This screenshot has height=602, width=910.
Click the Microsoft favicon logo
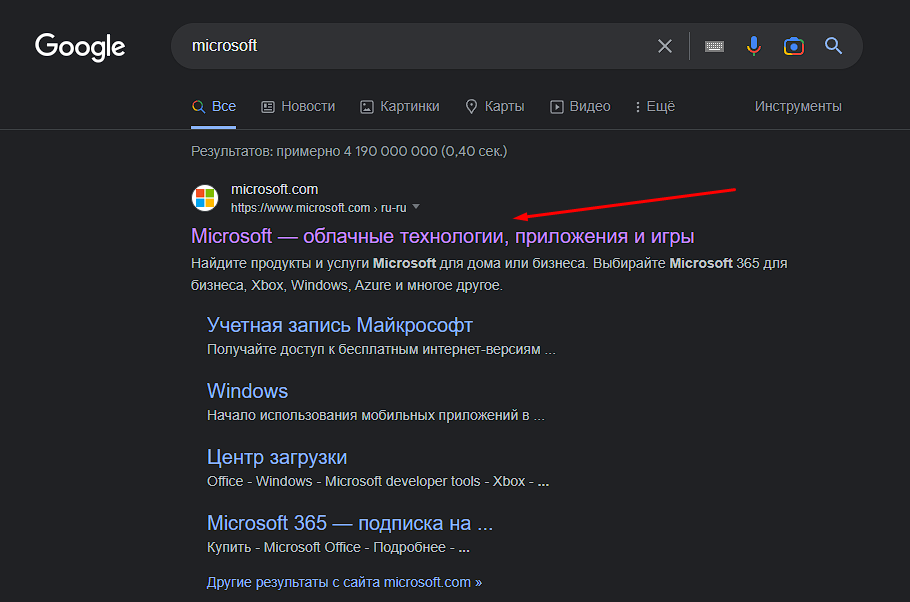205,197
